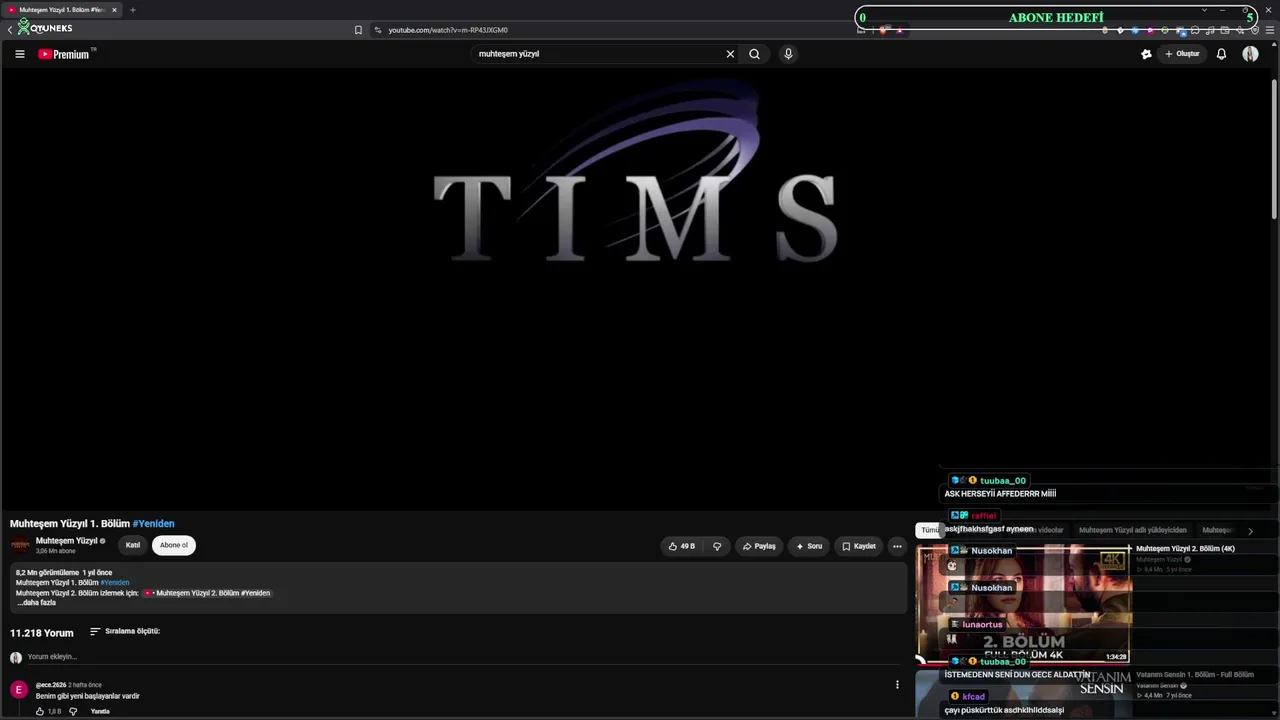Screen dimensions: 1280x720
Task: Start voice search with microphone icon
Action: click(x=788, y=54)
